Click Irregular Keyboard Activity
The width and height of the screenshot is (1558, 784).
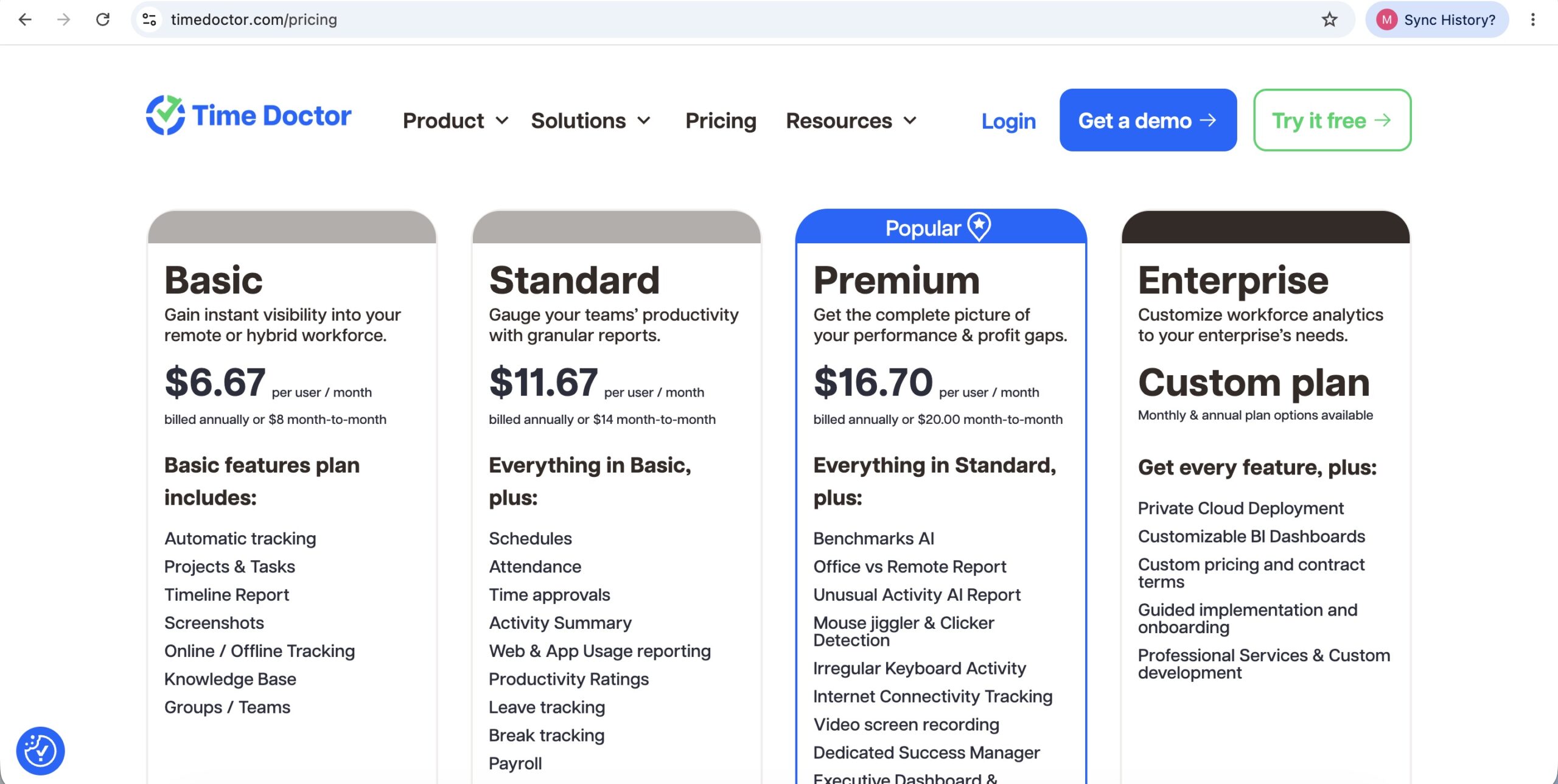click(x=920, y=668)
